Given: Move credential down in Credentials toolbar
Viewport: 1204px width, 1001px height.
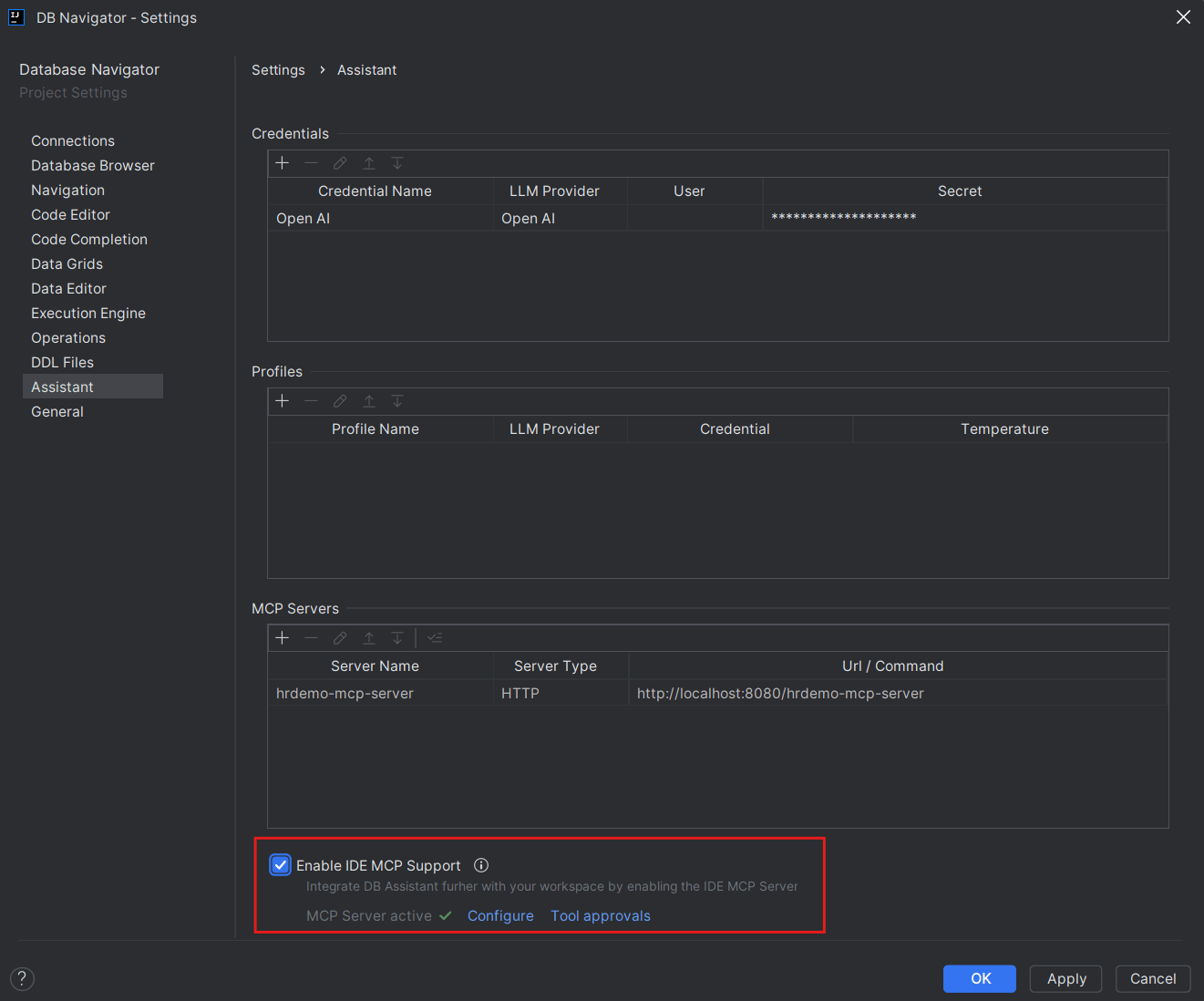Looking at the screenshot, I should pos(397,163).
